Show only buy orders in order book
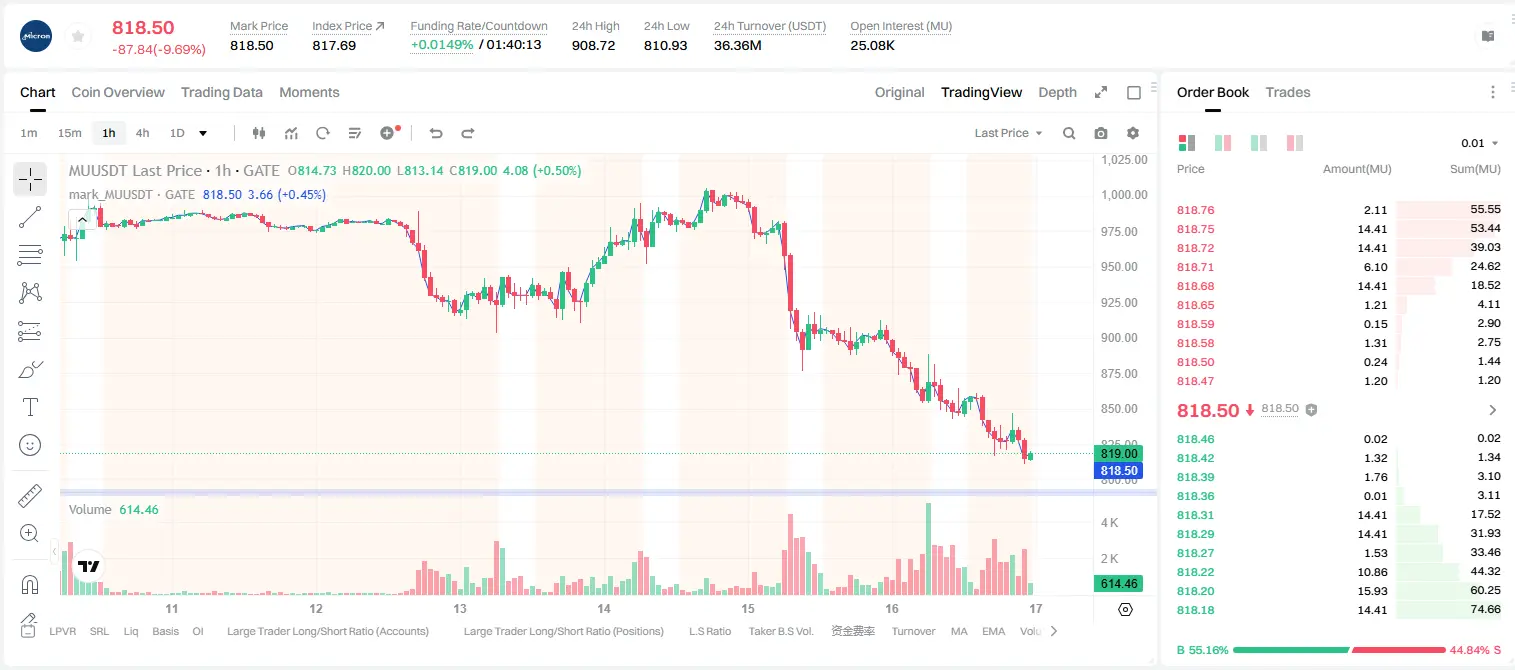The width and height of the screenshot is (1515, 670). (1259, 143)
